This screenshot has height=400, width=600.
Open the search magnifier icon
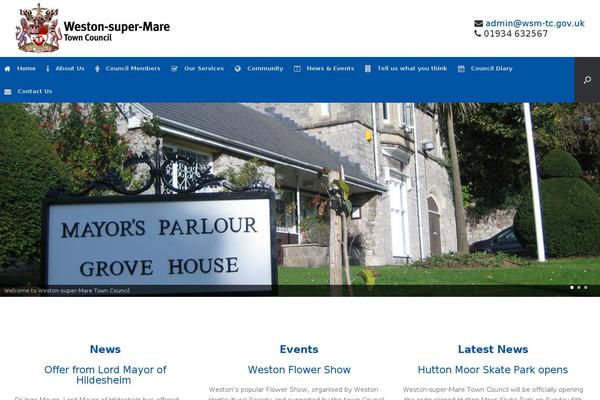click(x=587, y=80)
